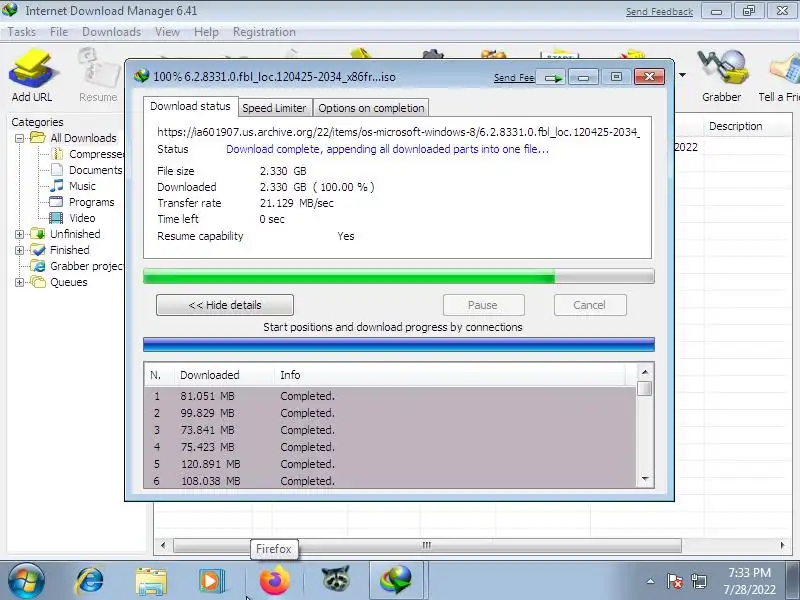The image size is (800, 600).
Task: Click the main list horizontal scrollbar thumb
Action: click(x=427, y=545)
